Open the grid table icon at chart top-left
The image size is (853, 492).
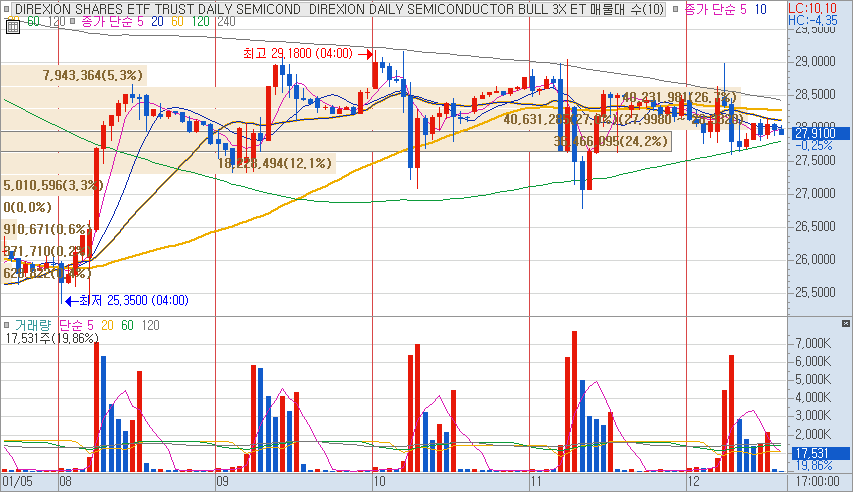point(13,27)
